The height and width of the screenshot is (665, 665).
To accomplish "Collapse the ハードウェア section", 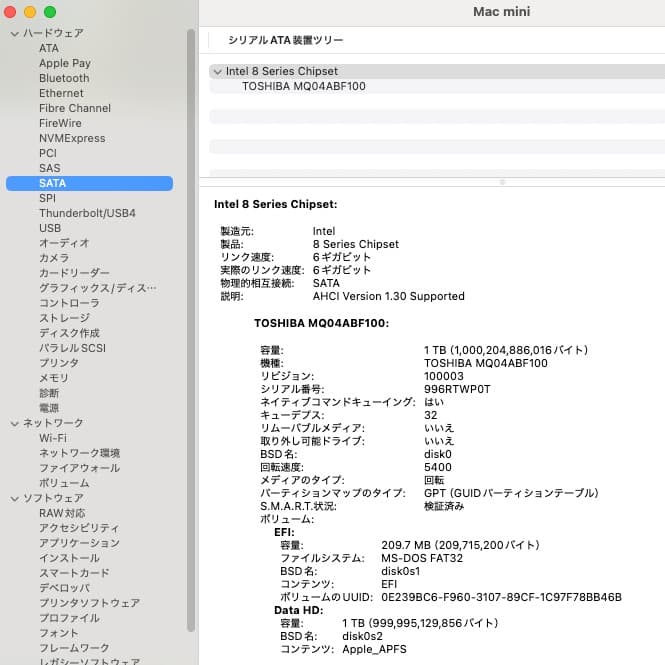I will (15, 34).
